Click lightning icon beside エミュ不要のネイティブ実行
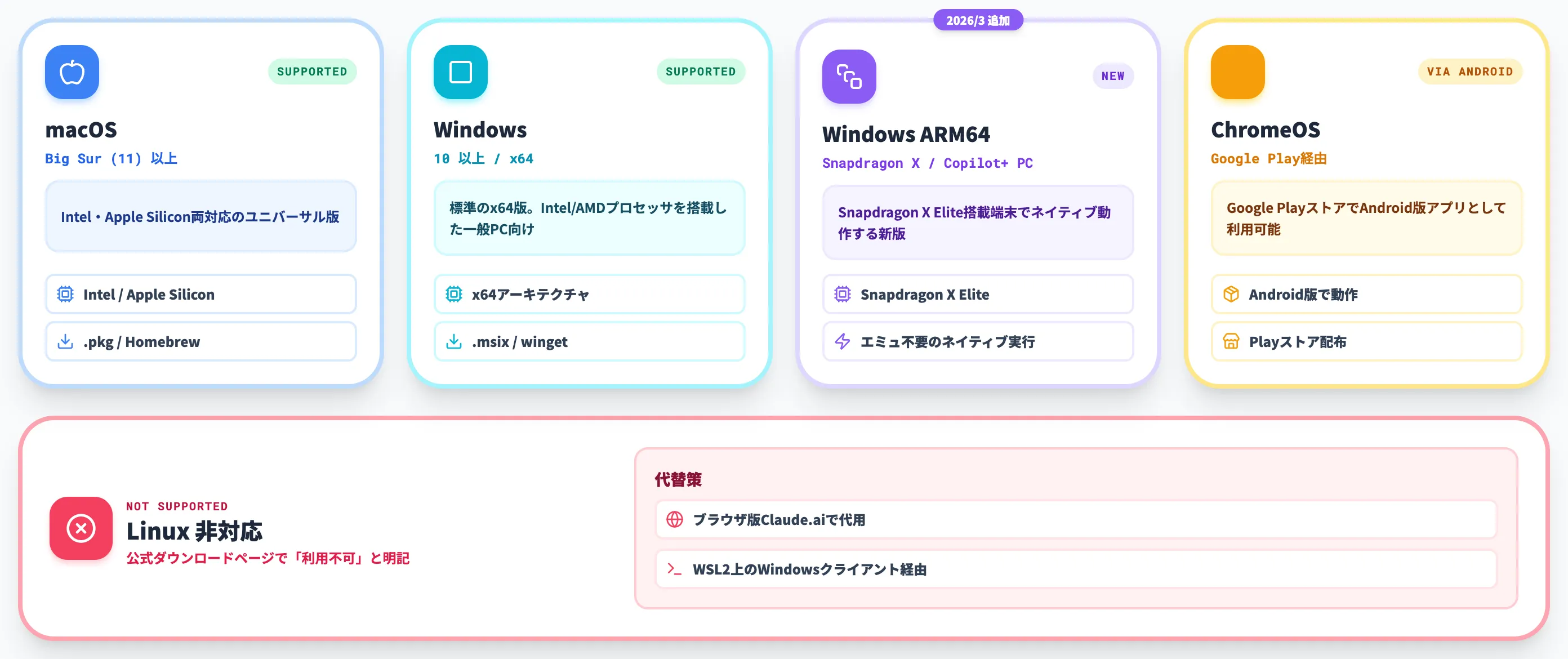The height and width of the screenshot is (659, 1568). (x=842, y=341)
